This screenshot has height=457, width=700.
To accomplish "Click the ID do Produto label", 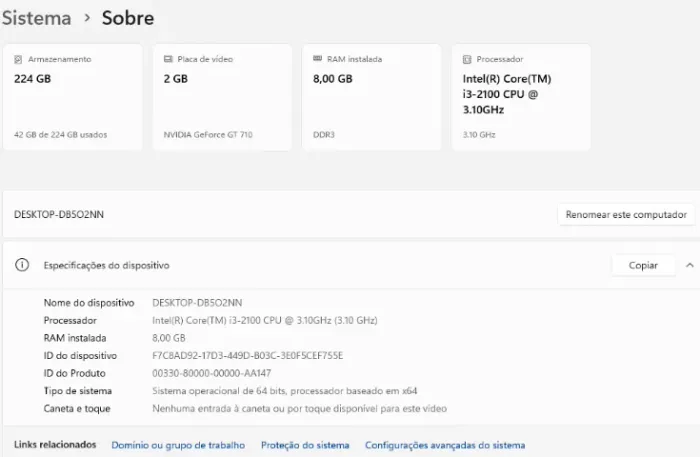I will coord(75,373).
